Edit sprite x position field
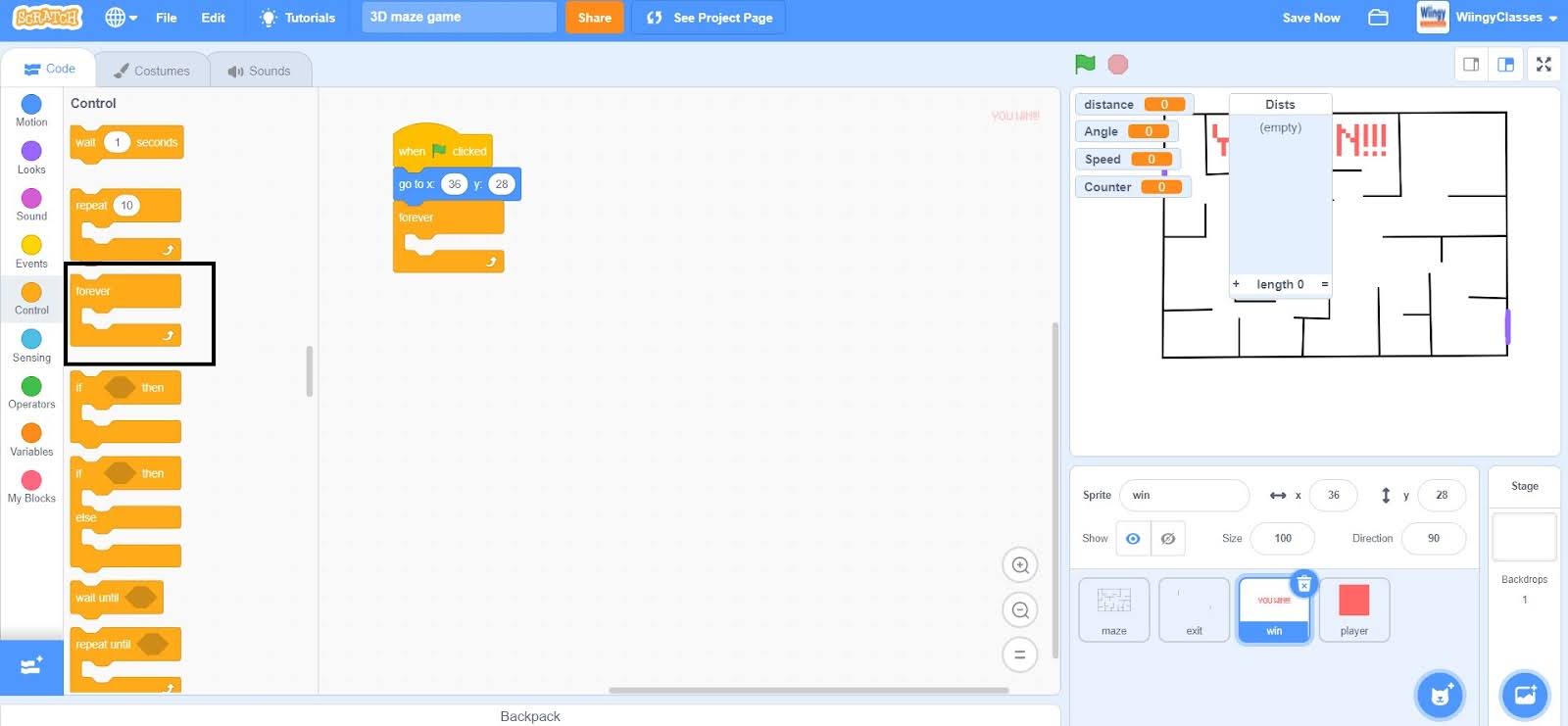This screenshot has width=1568, height=726. [1333, 495]
